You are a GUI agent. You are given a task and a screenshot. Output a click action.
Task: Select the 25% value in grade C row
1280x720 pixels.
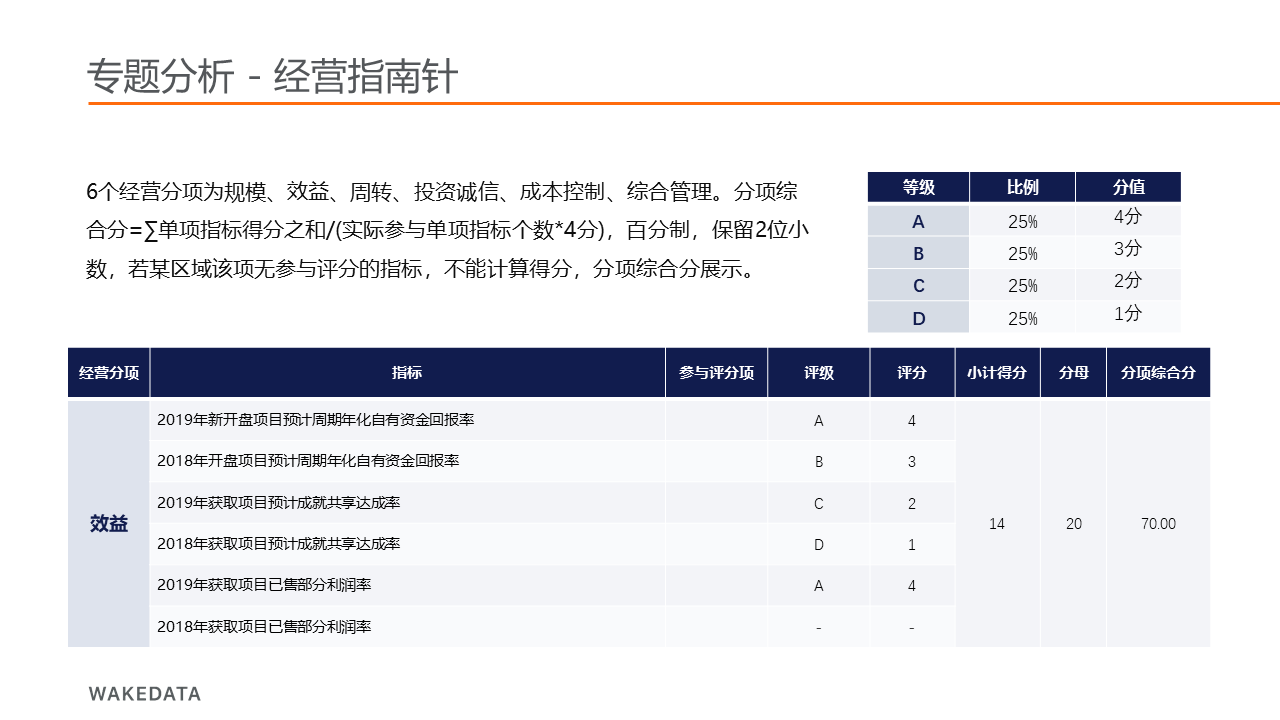pos(1022,285)
